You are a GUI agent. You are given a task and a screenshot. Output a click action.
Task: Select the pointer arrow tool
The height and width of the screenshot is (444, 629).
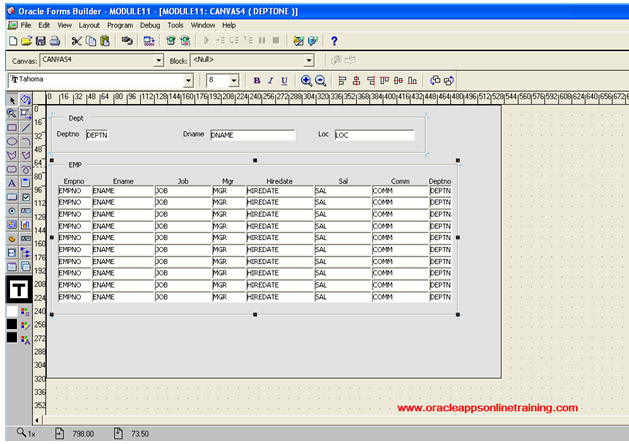(x=12, y=100)
